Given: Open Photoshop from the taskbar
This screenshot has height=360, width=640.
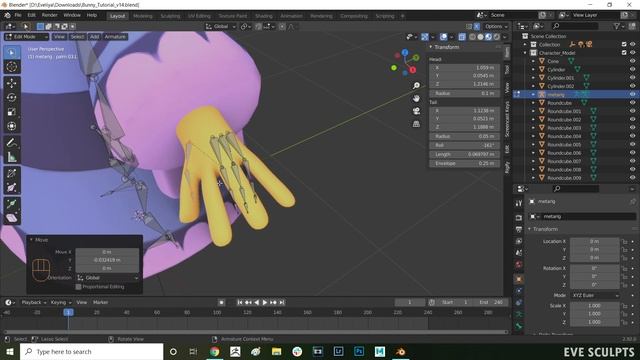Looking at the screenshot, I should 359,351.
